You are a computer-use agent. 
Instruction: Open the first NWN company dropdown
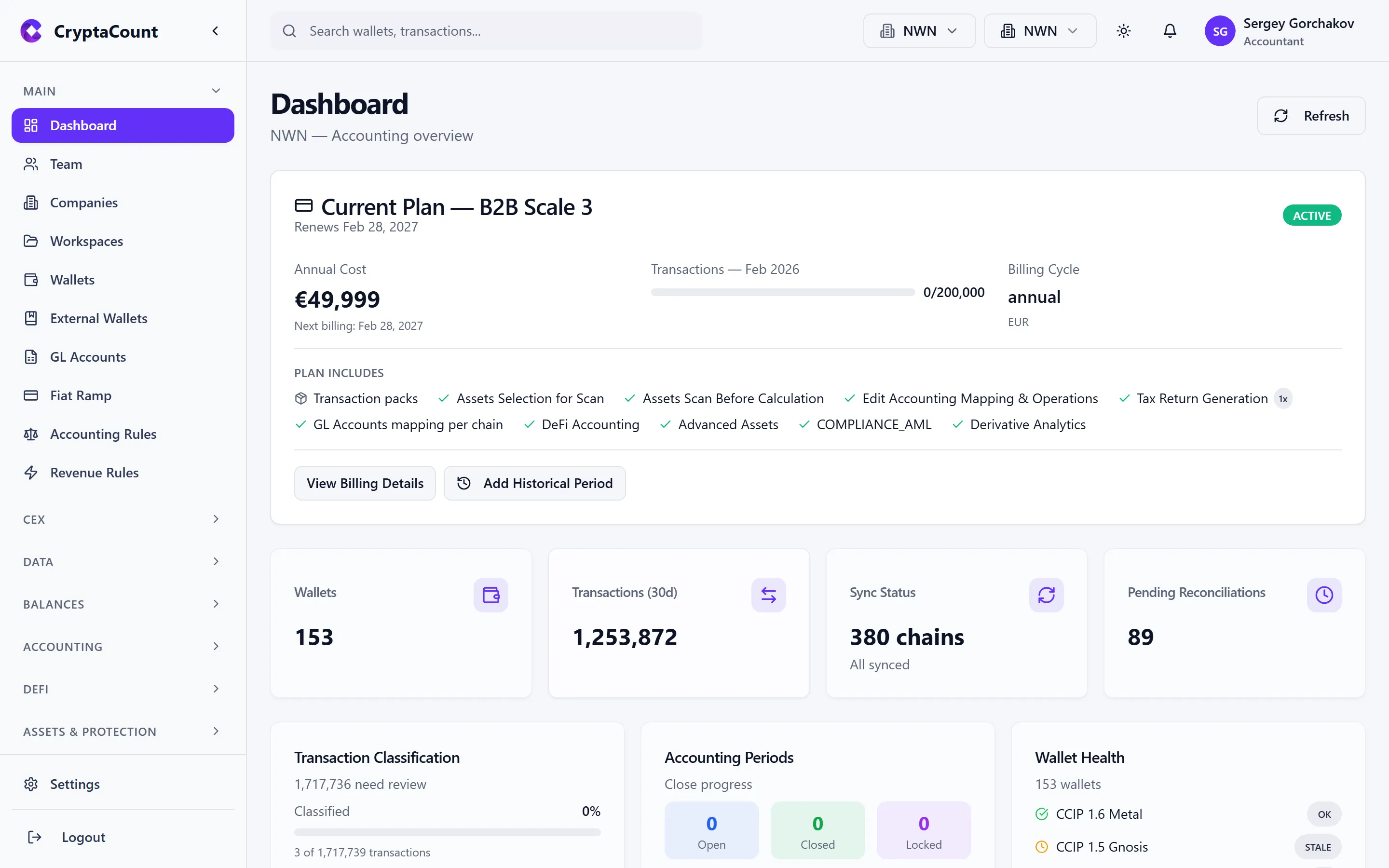(918, 30)
